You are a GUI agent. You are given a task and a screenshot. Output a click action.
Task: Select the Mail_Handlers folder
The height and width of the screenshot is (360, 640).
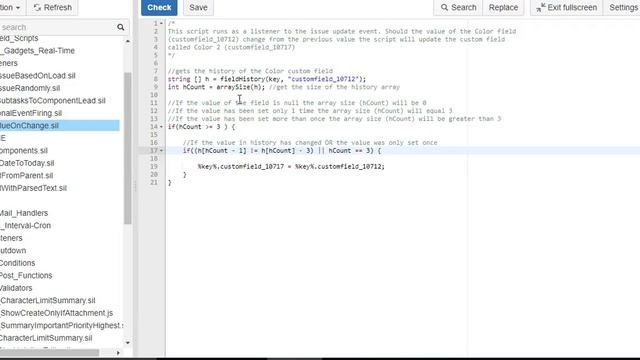click(24, 213)
